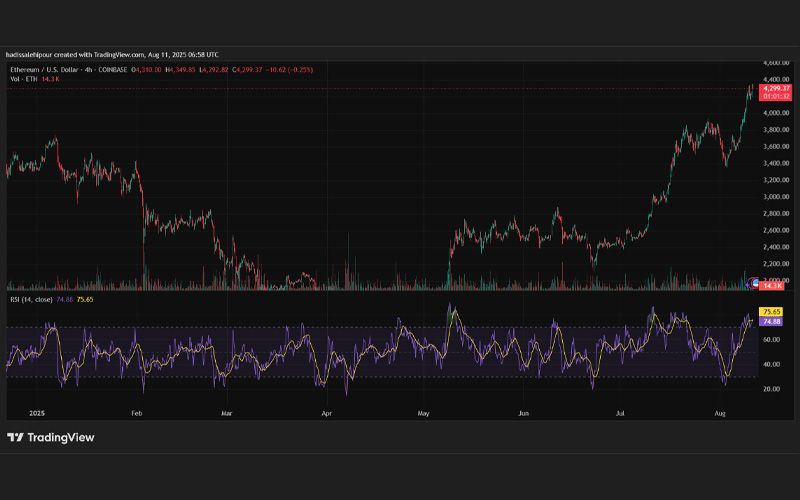Image resolution: width=800 pixels, height=500 pixels.
Task: Click the red 4,299.37 current price label
Action: tap(776, 88)
